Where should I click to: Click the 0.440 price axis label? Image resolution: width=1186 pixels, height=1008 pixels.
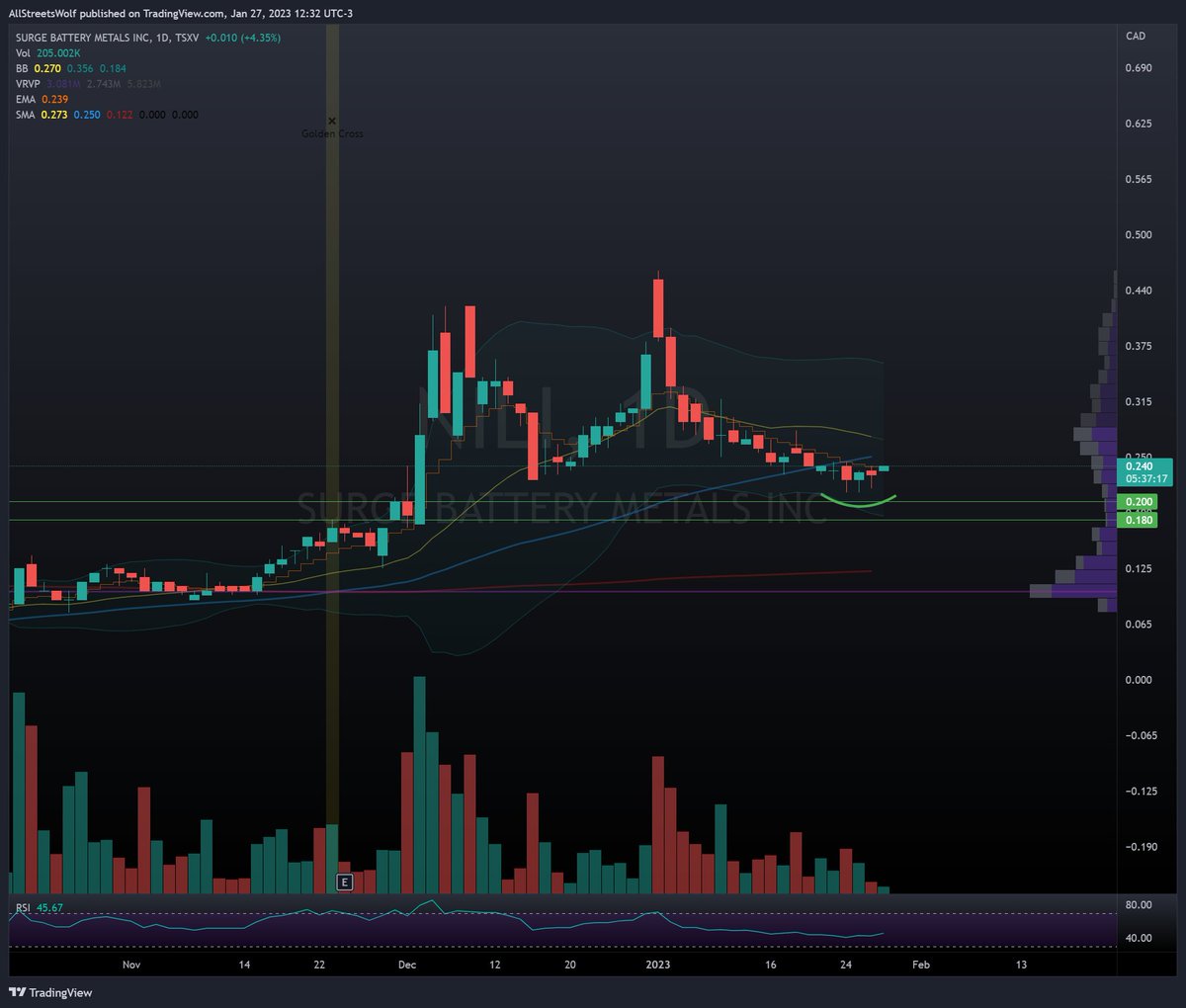(1139, 291)
